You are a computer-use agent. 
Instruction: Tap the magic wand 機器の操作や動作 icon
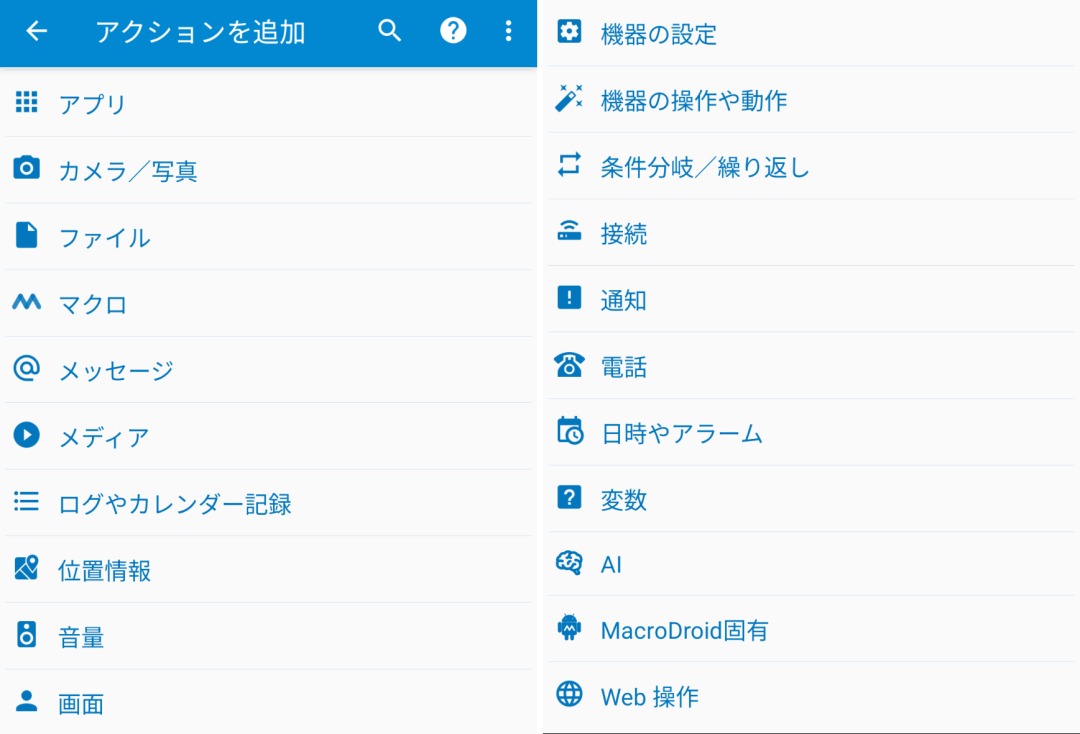[569, 99]
